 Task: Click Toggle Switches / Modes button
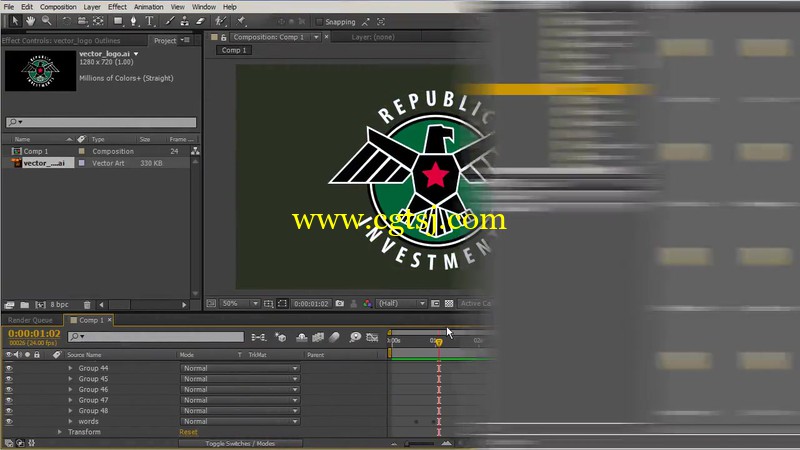point(240,443)
